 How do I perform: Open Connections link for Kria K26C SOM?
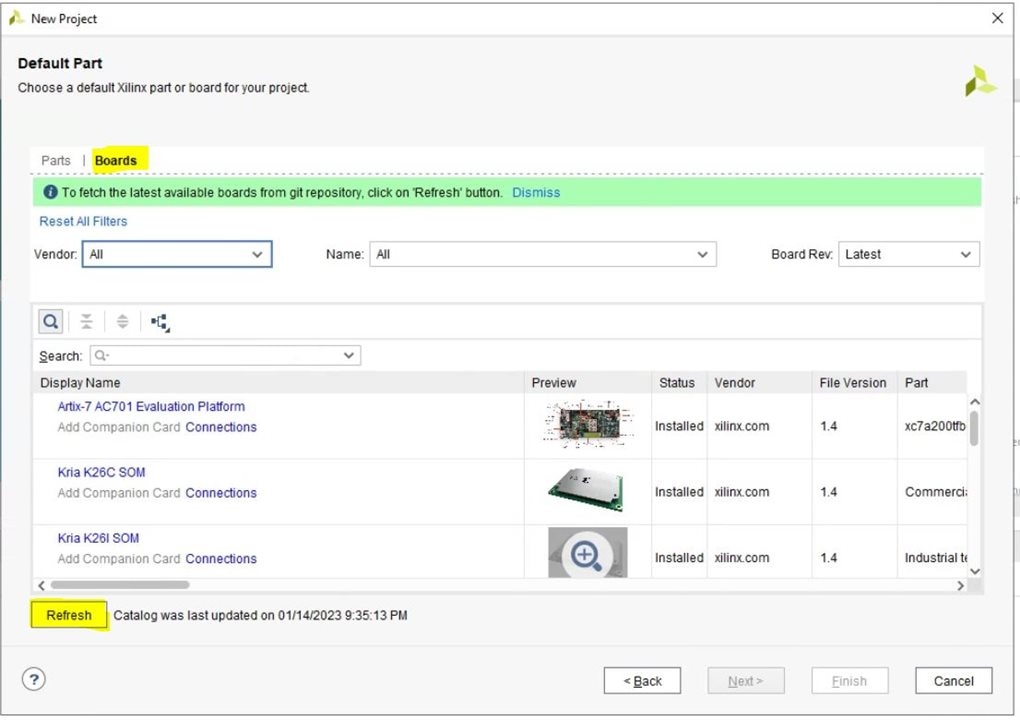click(221, 493)
